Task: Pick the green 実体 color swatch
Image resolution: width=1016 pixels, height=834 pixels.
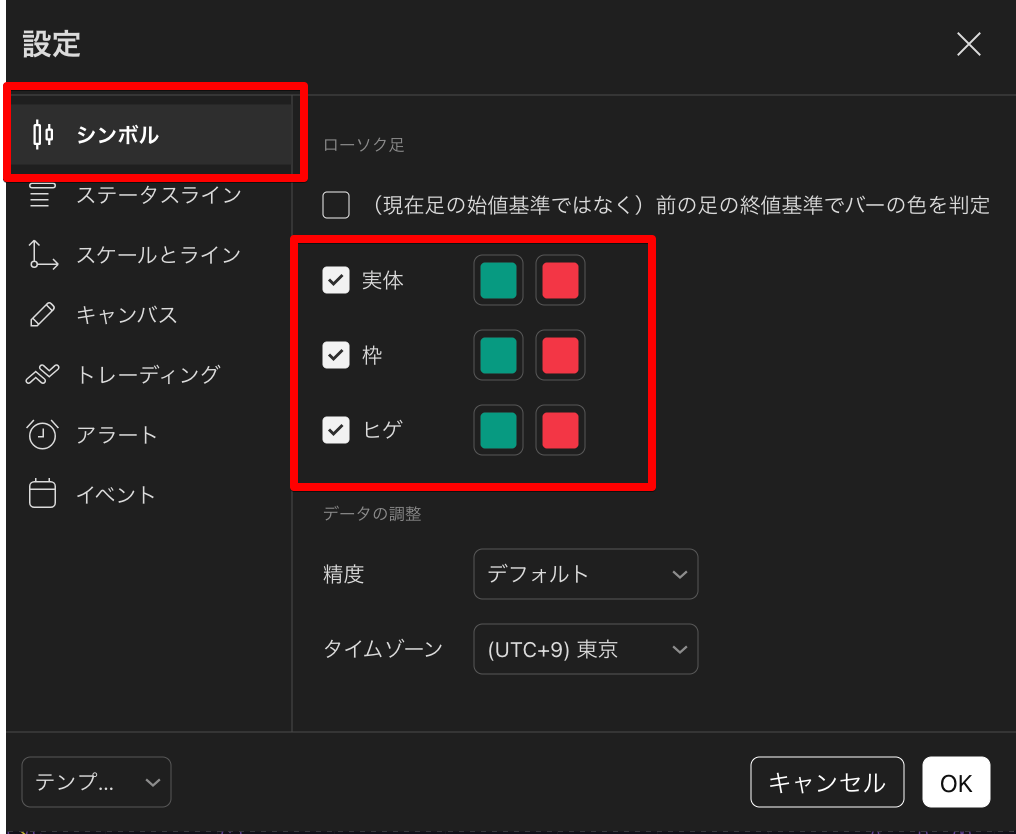Action: [x=498, y=280]
